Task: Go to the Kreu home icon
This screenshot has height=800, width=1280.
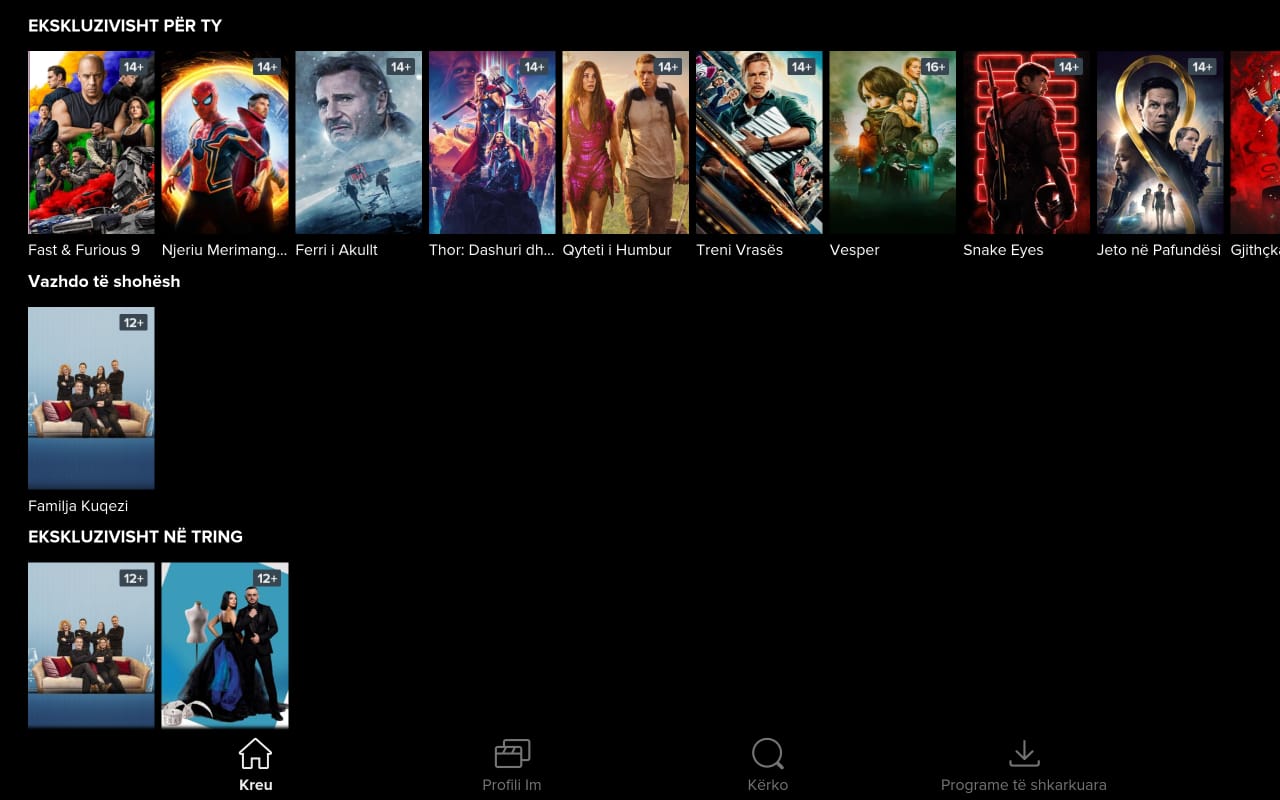Action: [x=255, y=754]
